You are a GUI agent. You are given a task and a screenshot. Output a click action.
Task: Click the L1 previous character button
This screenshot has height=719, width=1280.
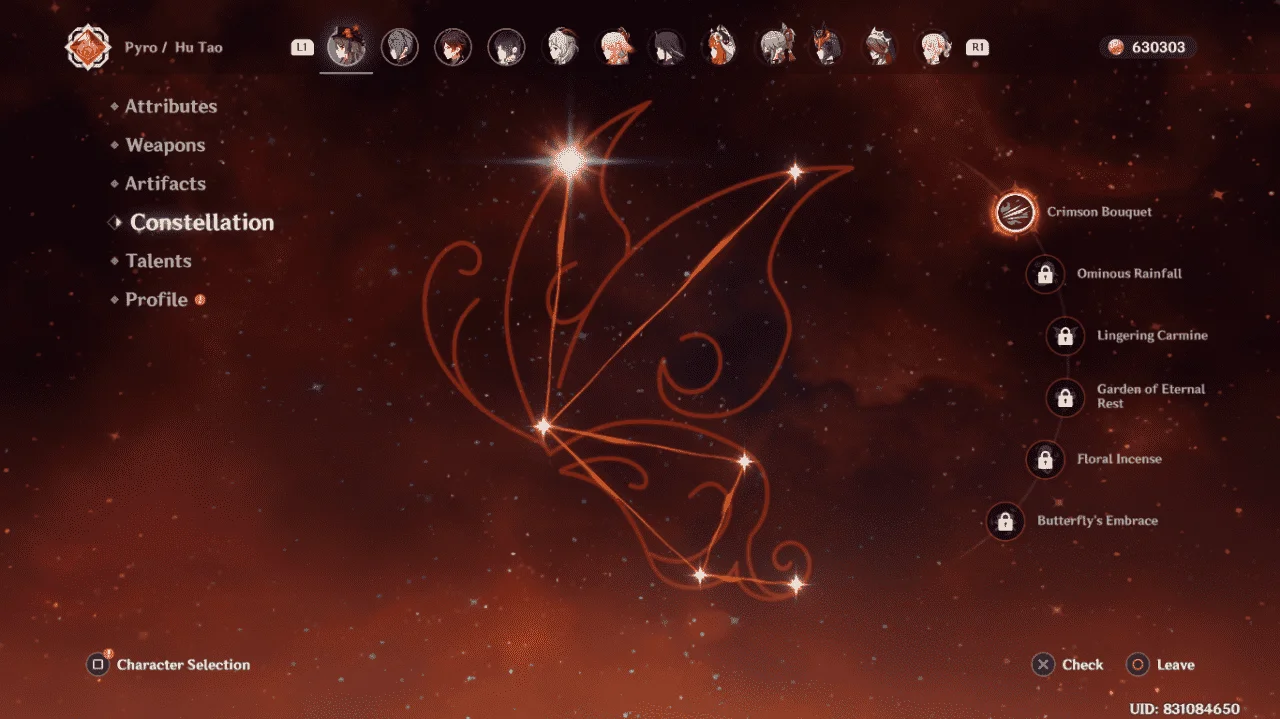pyautogui.click(x=302, y=47)
